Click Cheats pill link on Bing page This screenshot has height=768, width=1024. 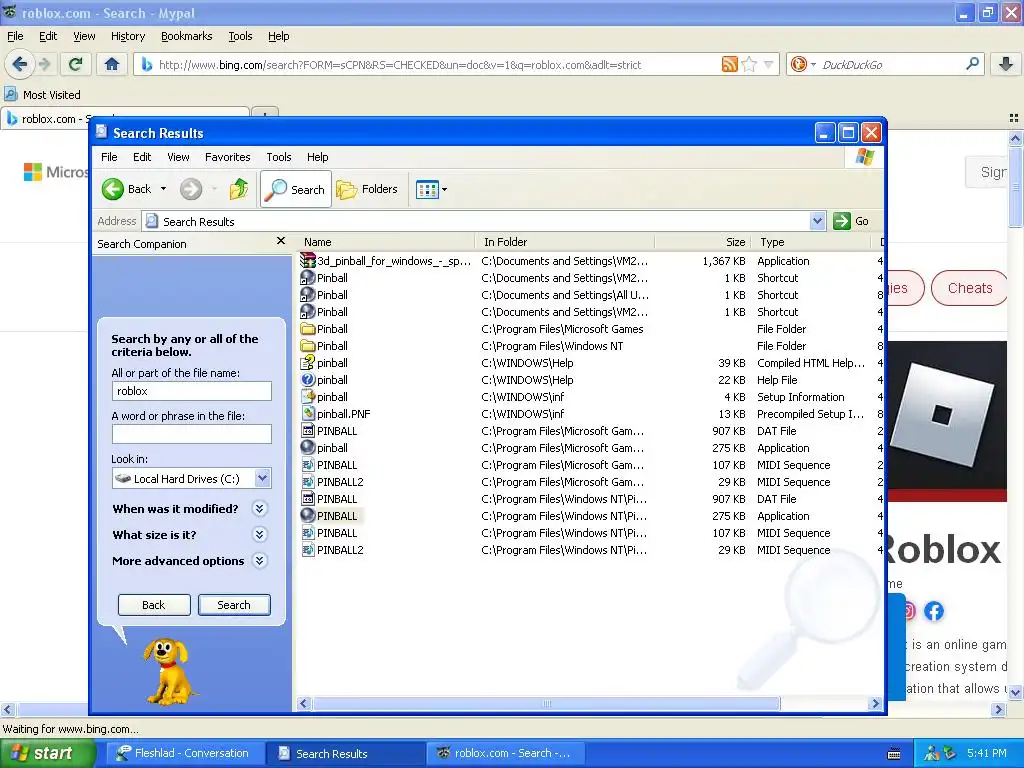pos(969,288)
